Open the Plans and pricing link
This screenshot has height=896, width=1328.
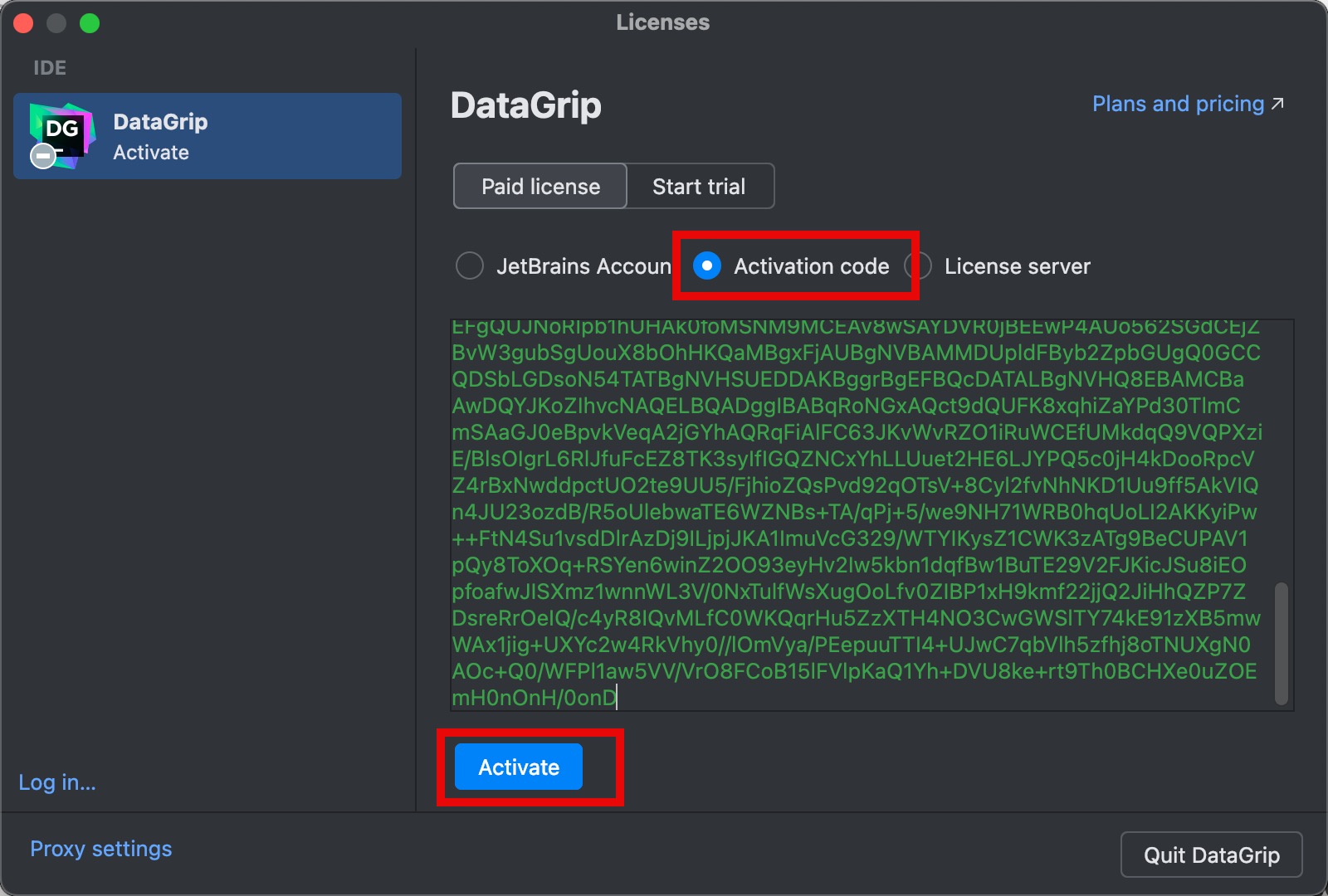(x=1177, y=104)
